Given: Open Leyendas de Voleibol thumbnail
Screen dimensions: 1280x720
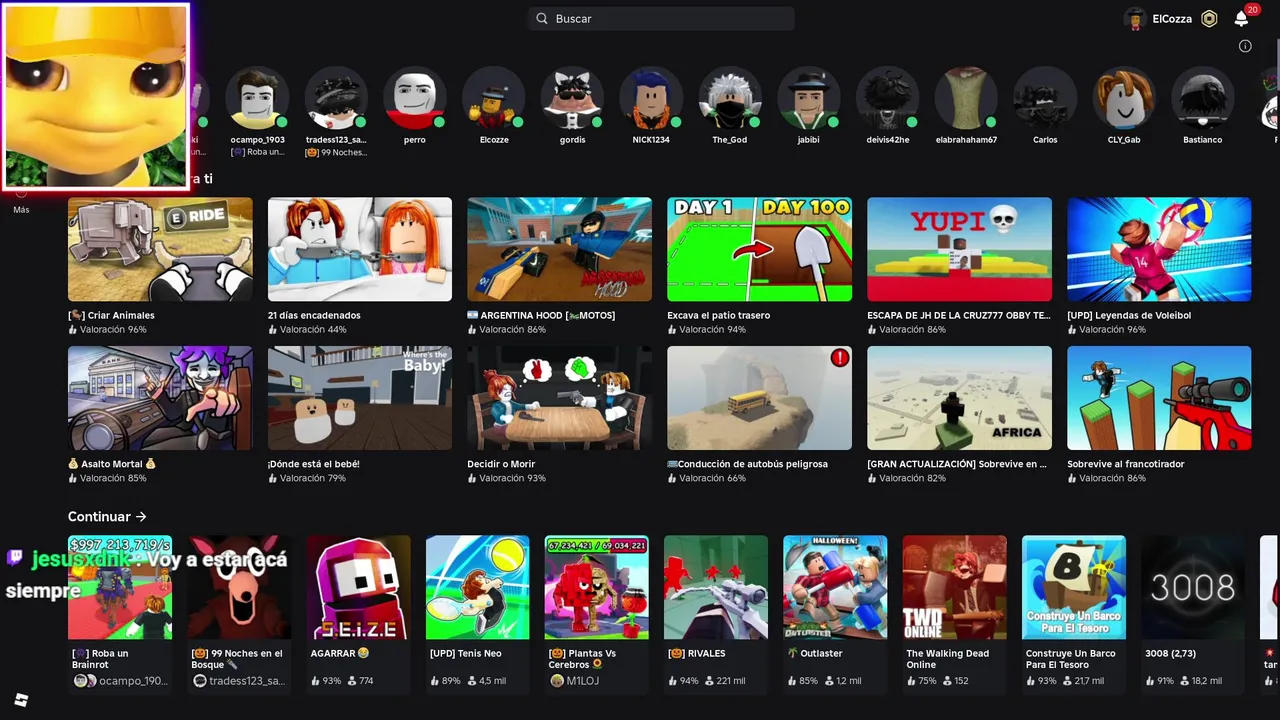Looking at the screenshot, I should 1159,249.
